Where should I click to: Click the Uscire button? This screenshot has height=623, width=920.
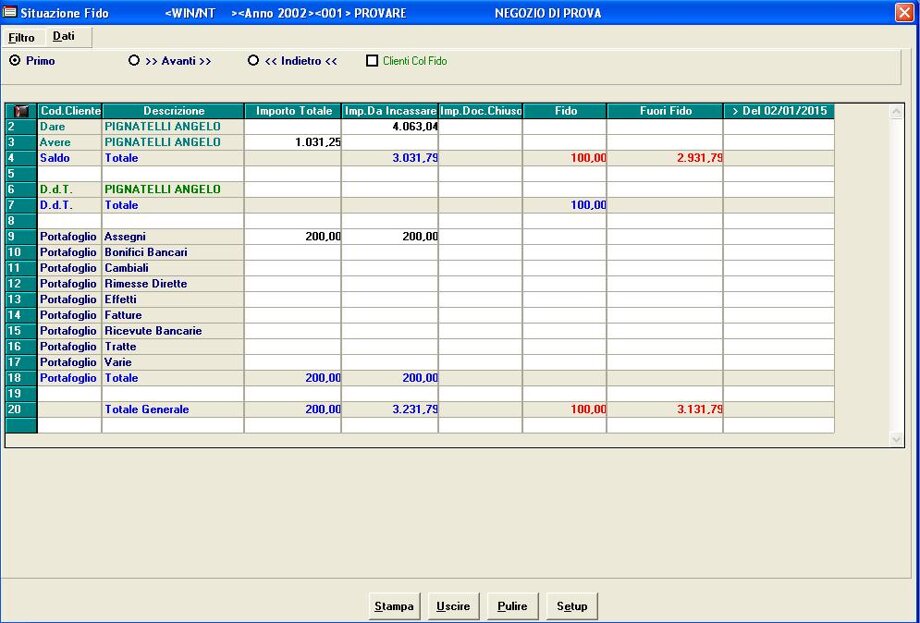coord(453,606)
